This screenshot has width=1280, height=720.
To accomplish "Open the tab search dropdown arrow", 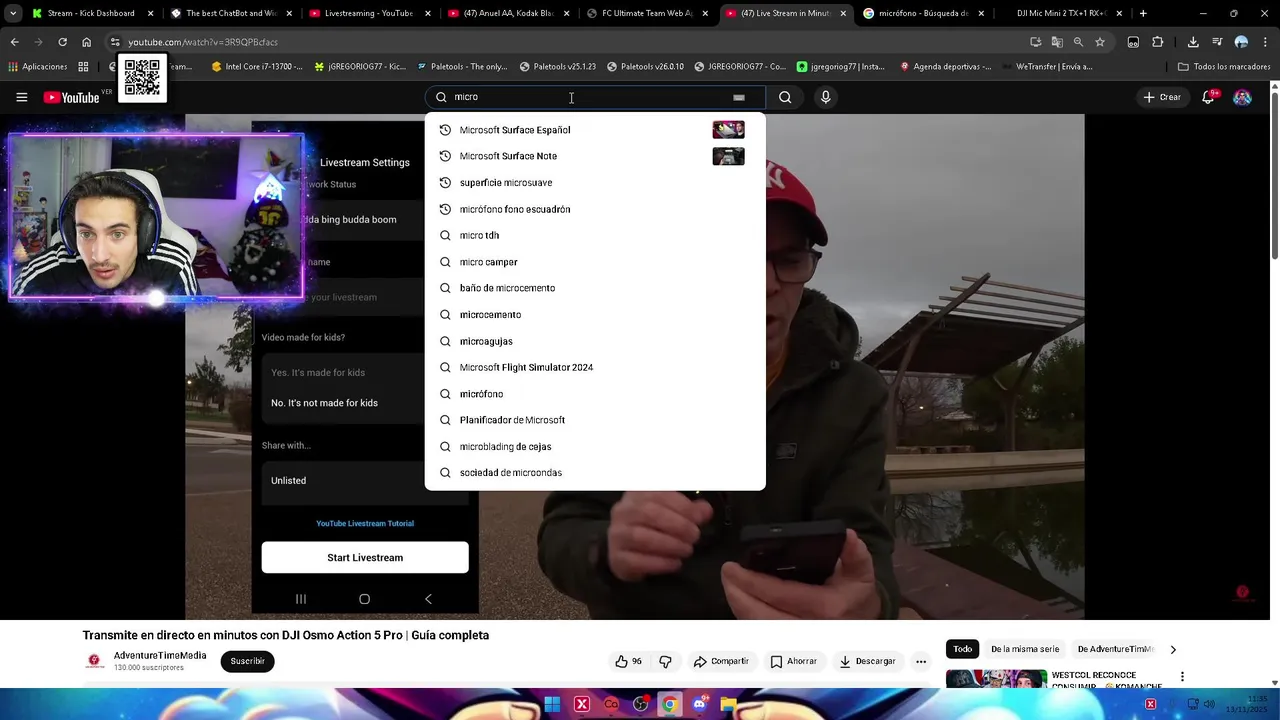I will click(12, 13).
